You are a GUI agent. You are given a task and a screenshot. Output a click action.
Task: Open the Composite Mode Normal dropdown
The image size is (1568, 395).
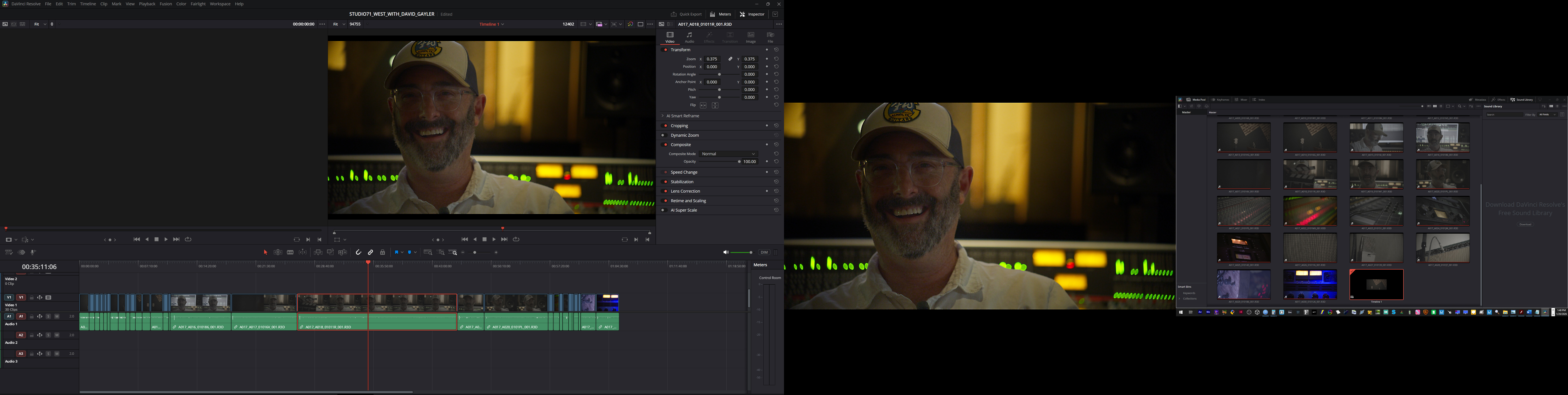(729, 154)
